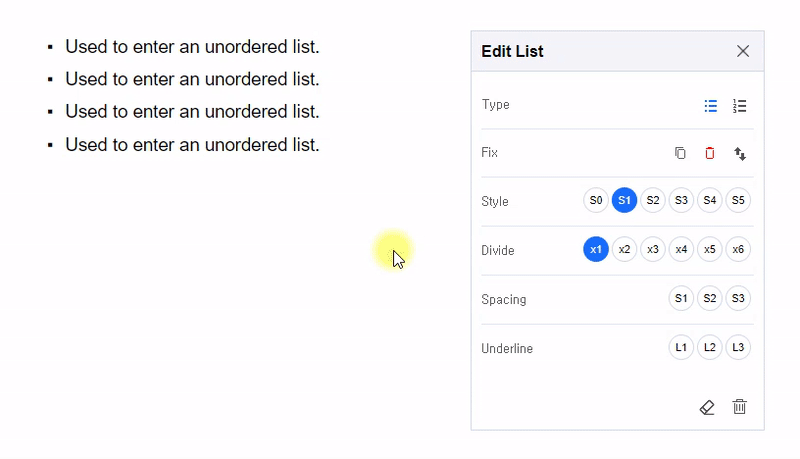
Task: Close the Edit List panel
Action: click(743, 51)
